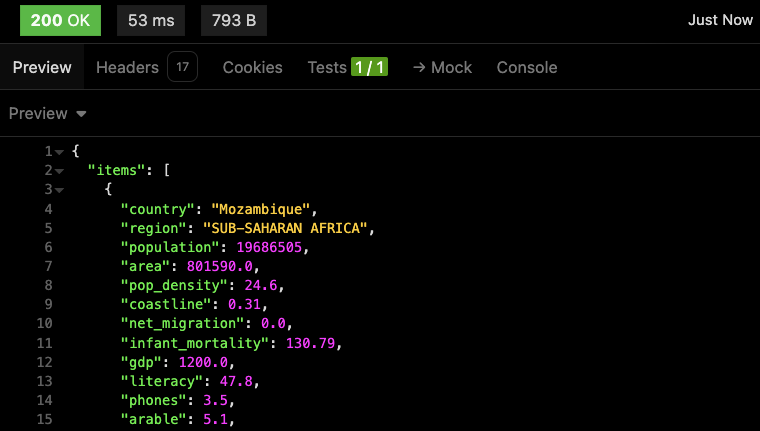The height and width of the screenshot is (431, 760).
Task: Select the "net_migration" key
Action: point(183,323)
